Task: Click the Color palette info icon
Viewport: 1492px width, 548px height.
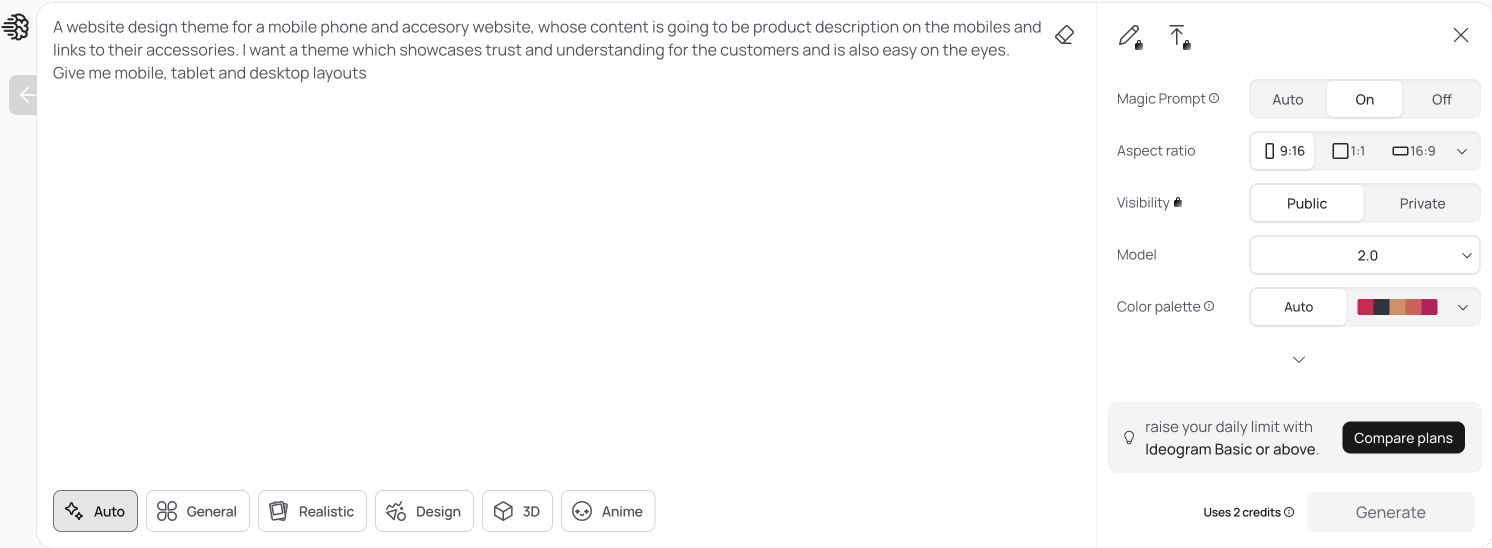Action: tap(1209, 307)
